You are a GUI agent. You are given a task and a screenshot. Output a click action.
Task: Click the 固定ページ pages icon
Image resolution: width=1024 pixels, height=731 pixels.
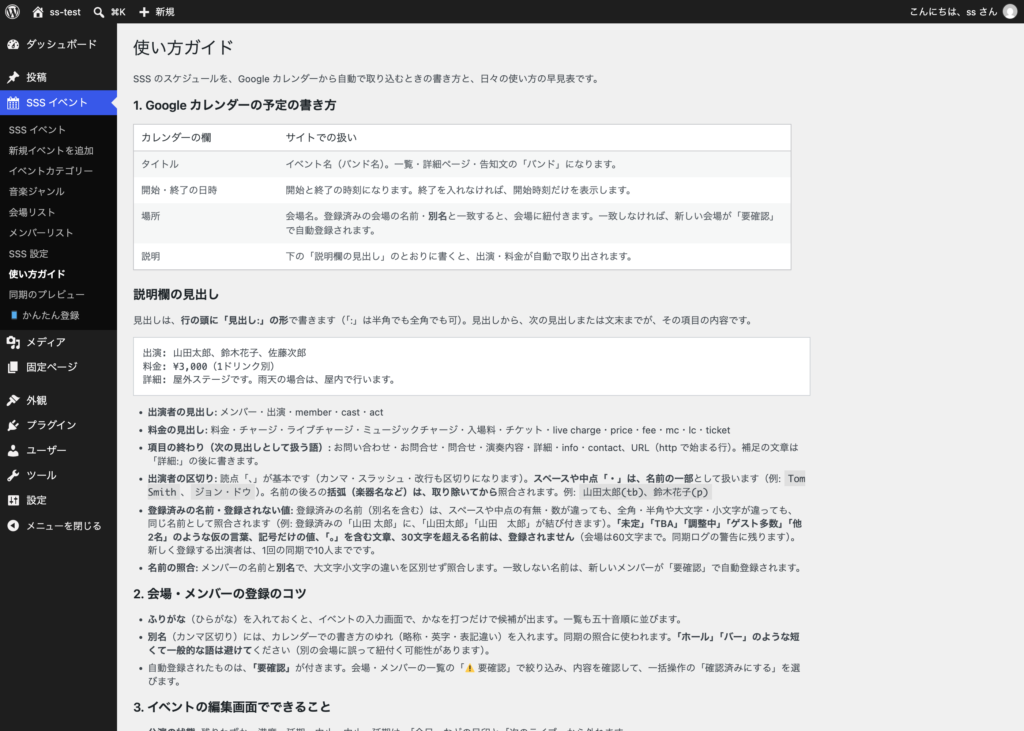coord(13,367)
